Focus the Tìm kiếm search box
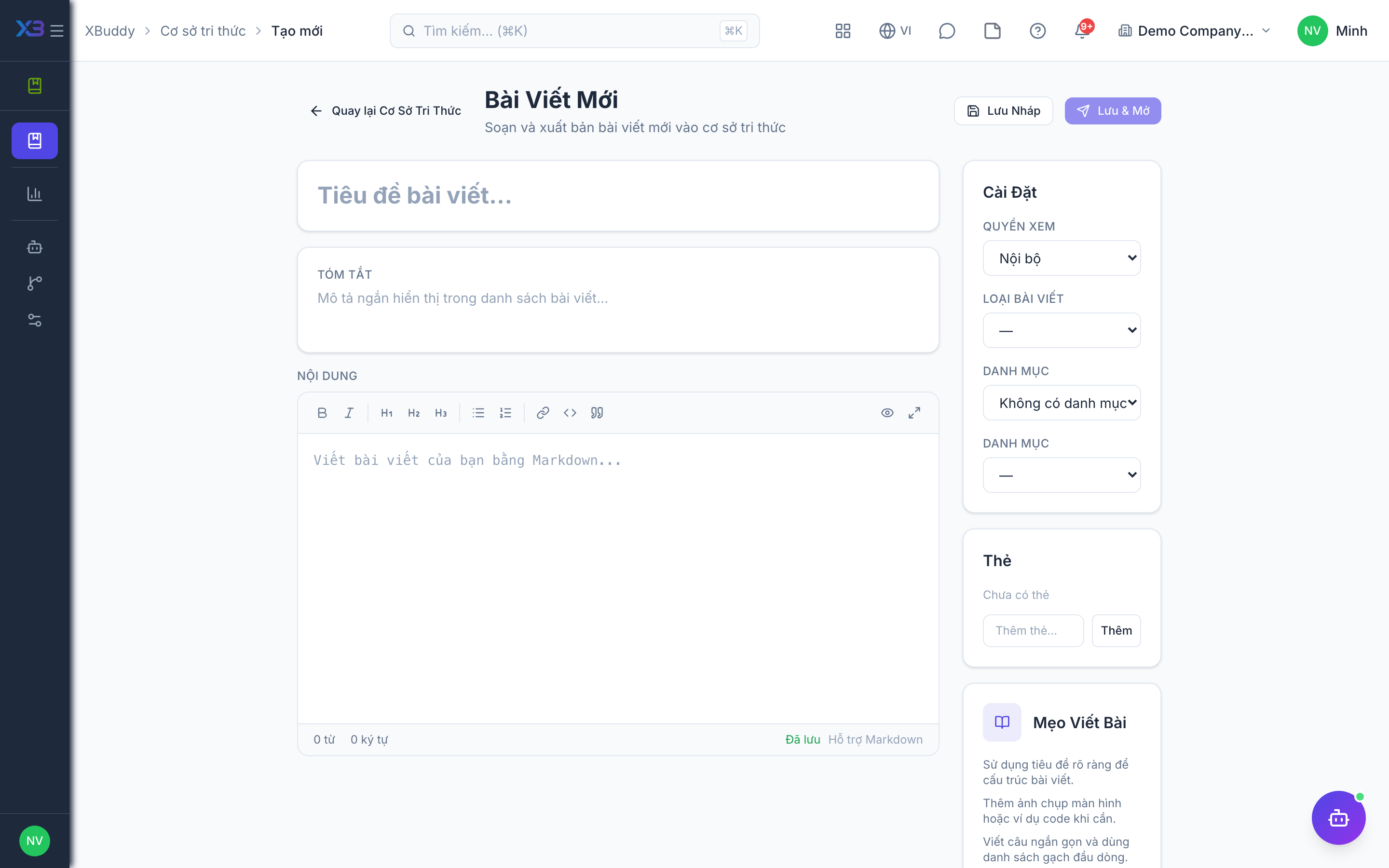The width and height of the screenshot is (1389, 868). (574, 31)
